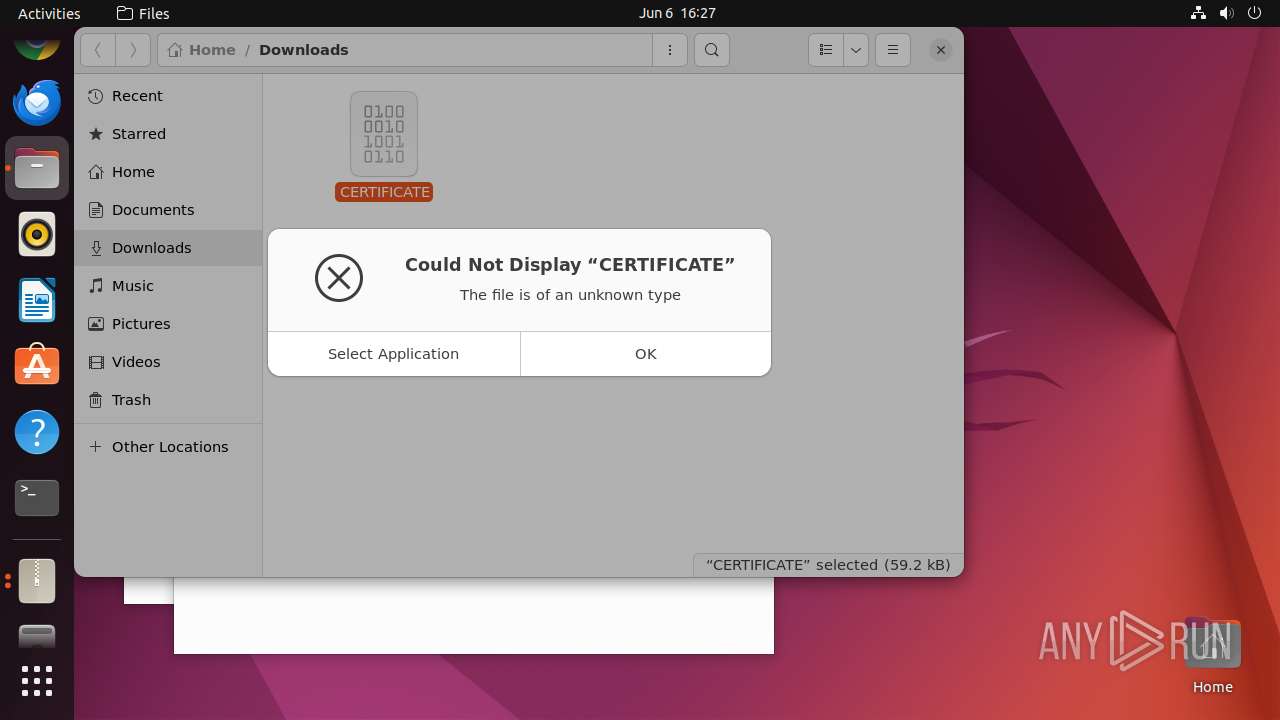Open Archive Manager from the dock
Viewport: 1280px width, 720px height.
[x=37, y=580]
